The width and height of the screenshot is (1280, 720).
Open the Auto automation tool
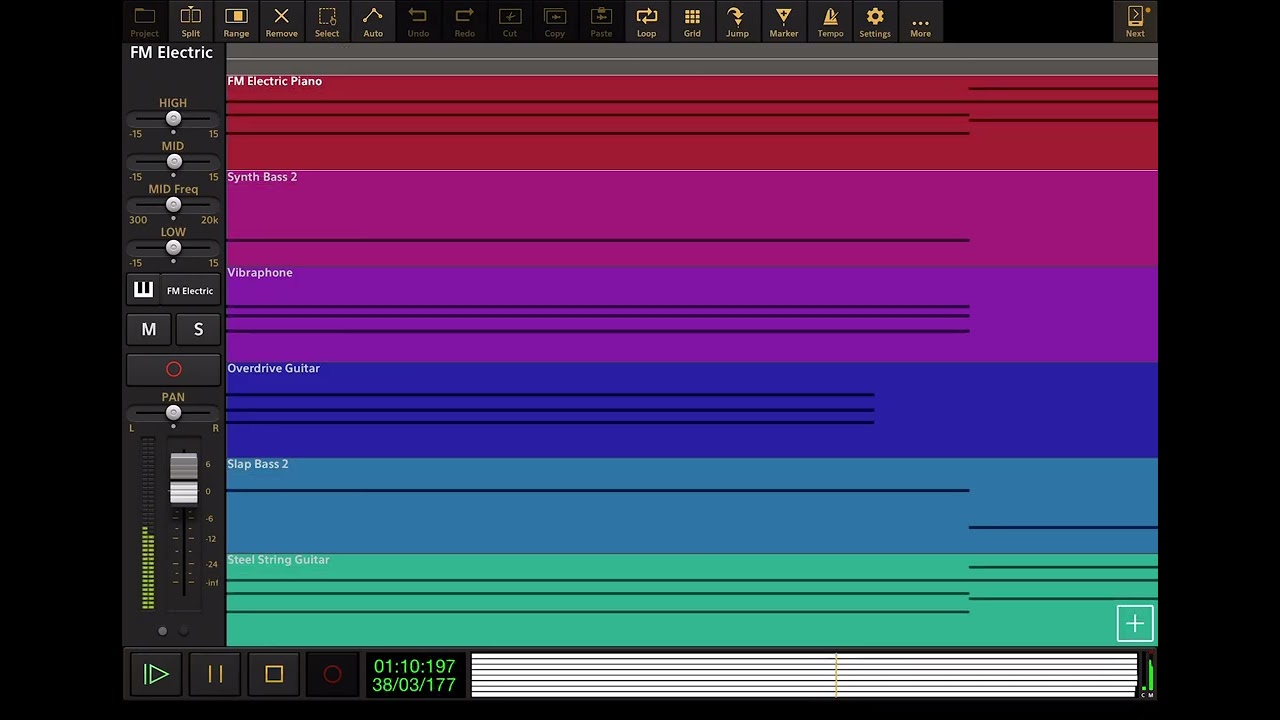click(373, 21)
